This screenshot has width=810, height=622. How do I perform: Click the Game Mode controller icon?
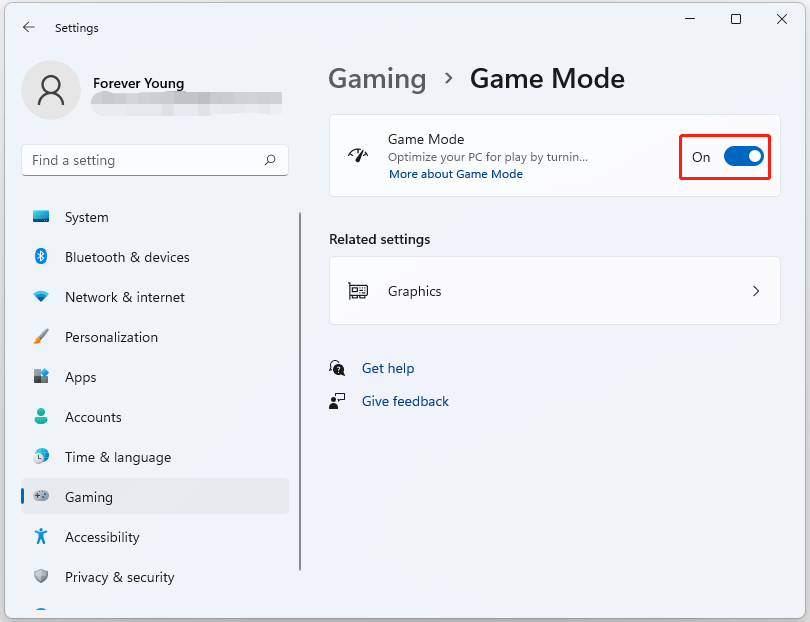coord(358,155)
